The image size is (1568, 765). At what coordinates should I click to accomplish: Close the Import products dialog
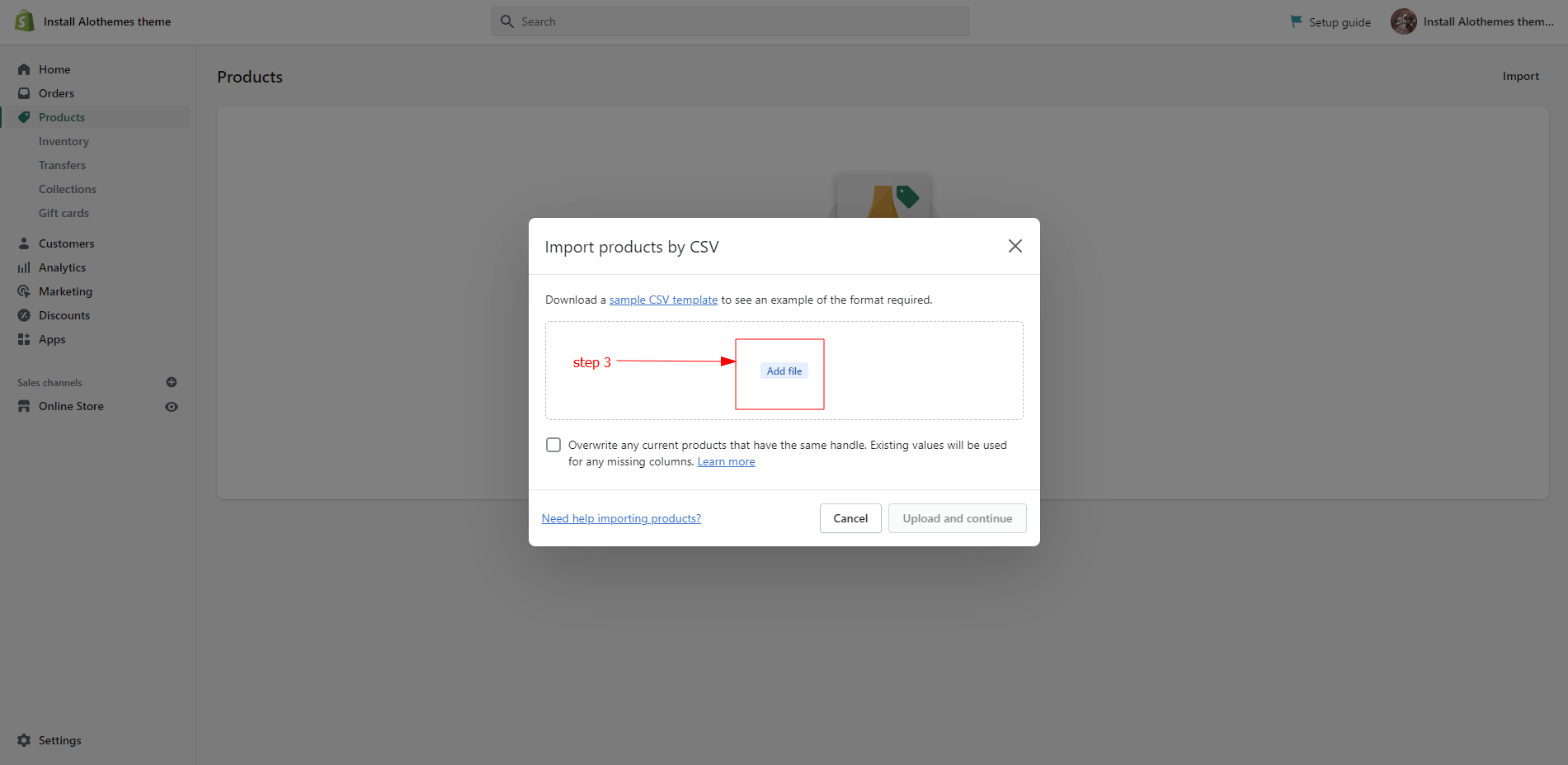(x=1015, y=246)
